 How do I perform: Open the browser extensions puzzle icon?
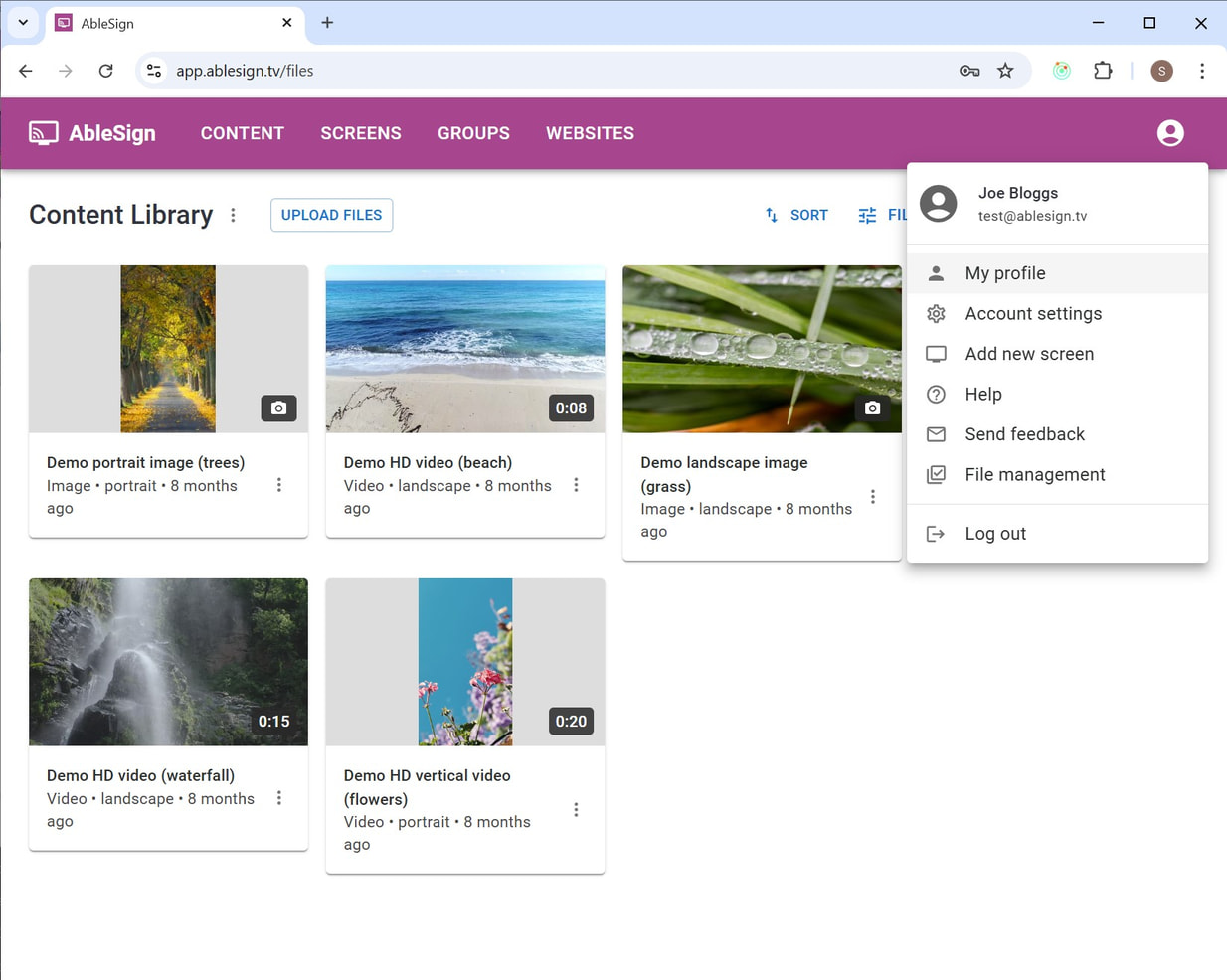[x=1103, y=71]
